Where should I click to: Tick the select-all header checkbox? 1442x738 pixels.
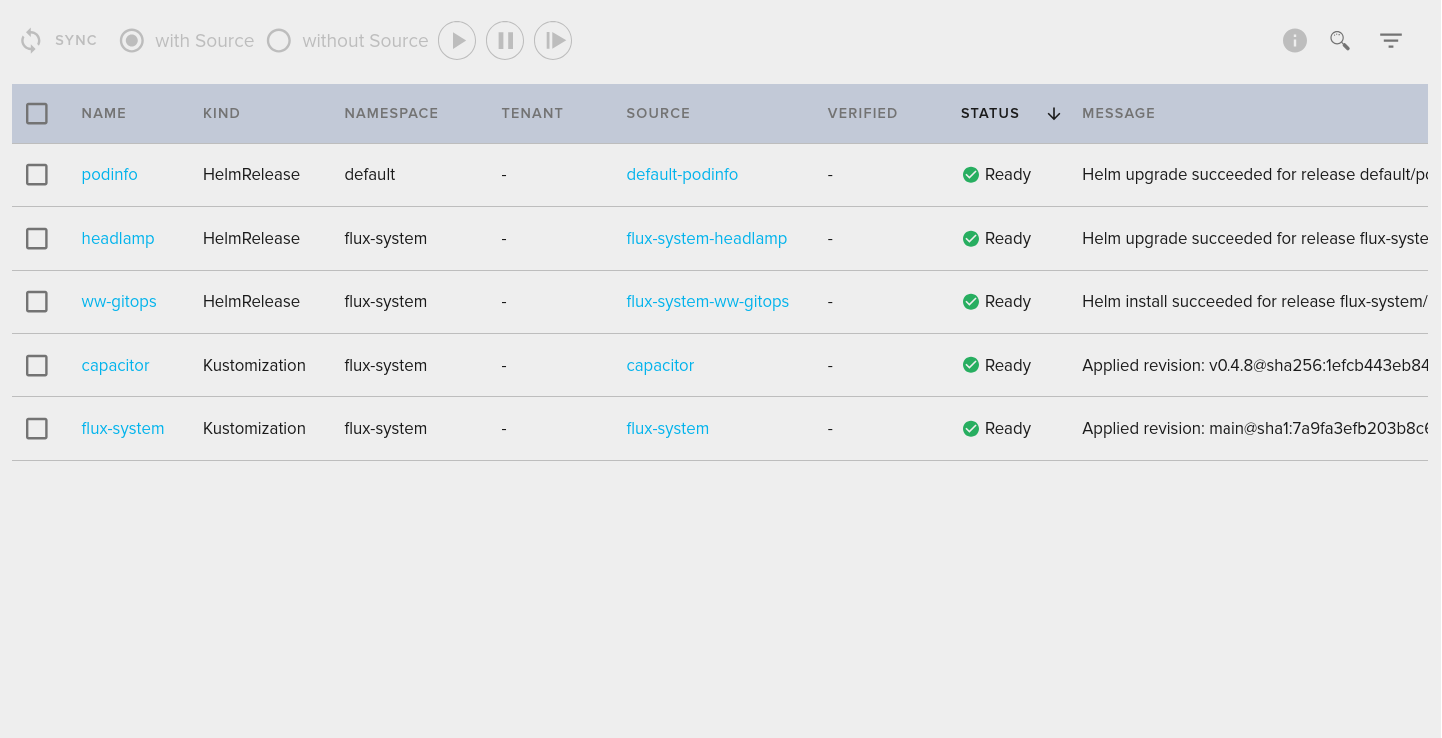click(37, 114)
